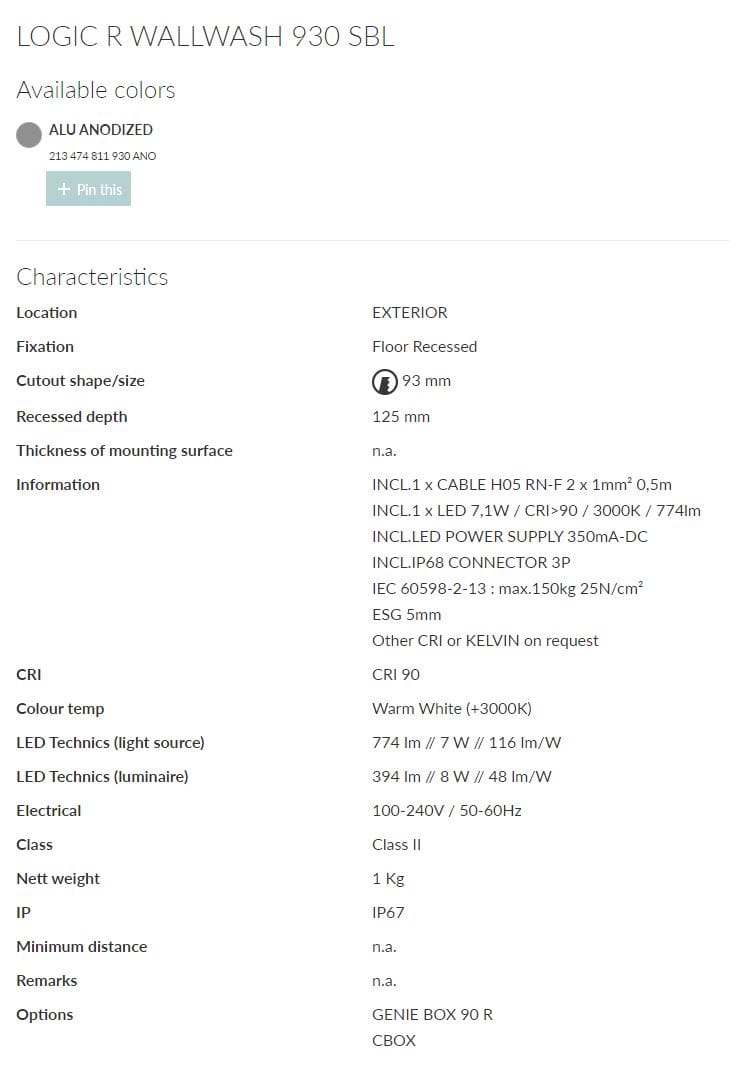
Task: Open the GENIE BOX 90 R option
Action: point(432,1014)
